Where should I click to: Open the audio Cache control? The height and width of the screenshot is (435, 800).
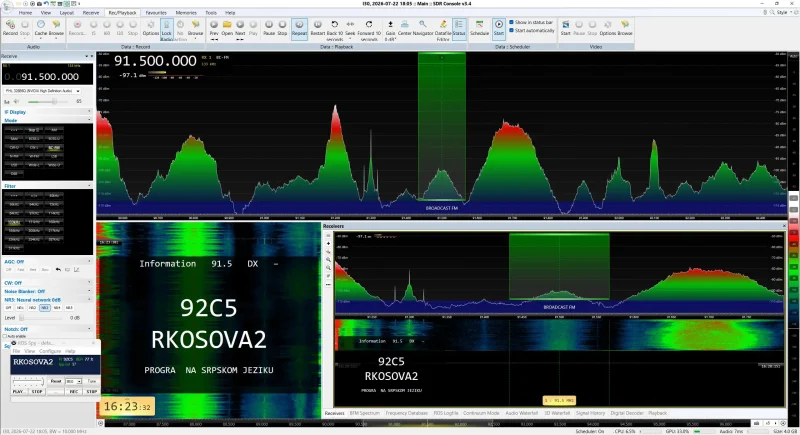(x=41, y=28)
